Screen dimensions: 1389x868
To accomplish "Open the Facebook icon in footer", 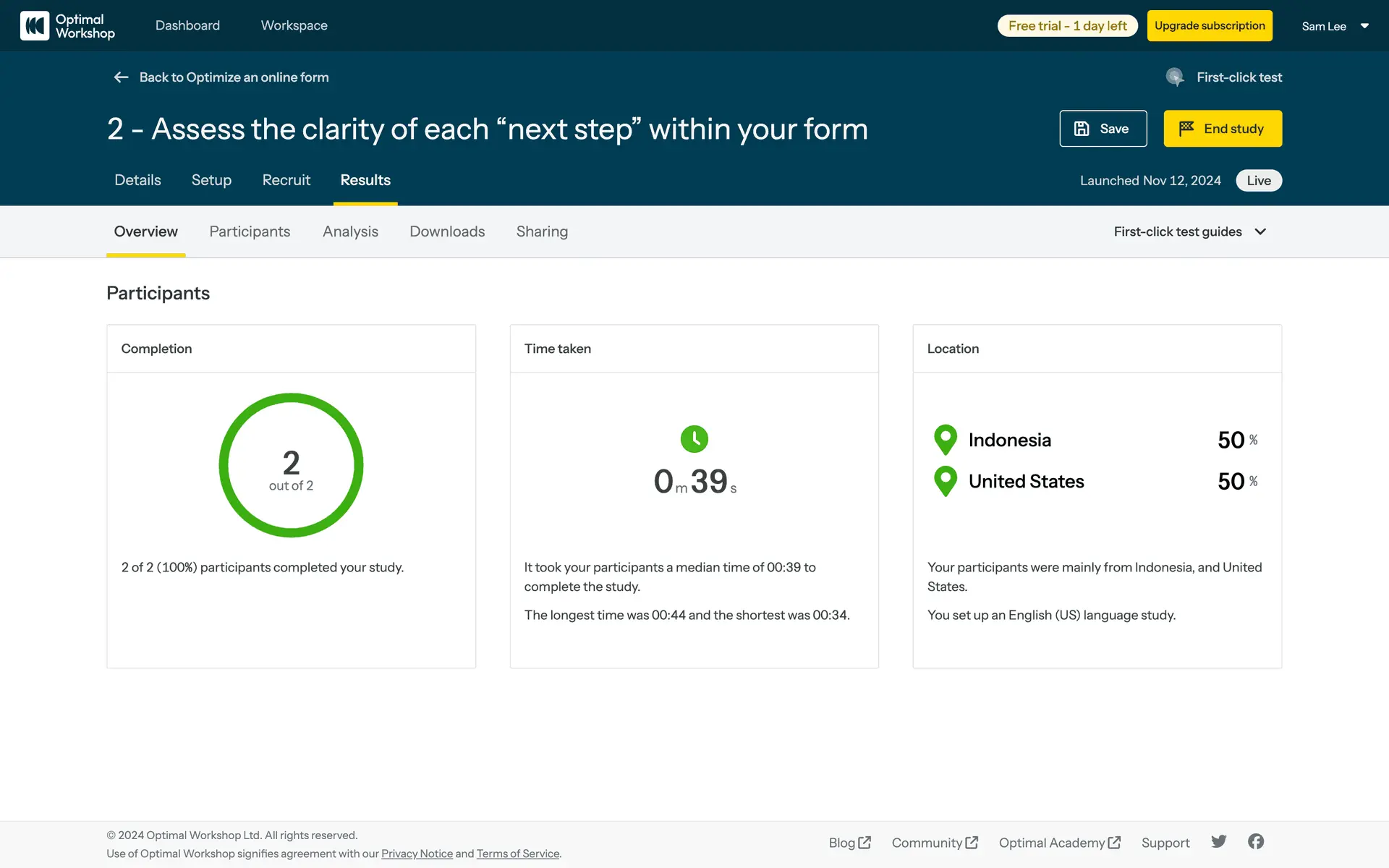I will click(x=1256, y=841).
